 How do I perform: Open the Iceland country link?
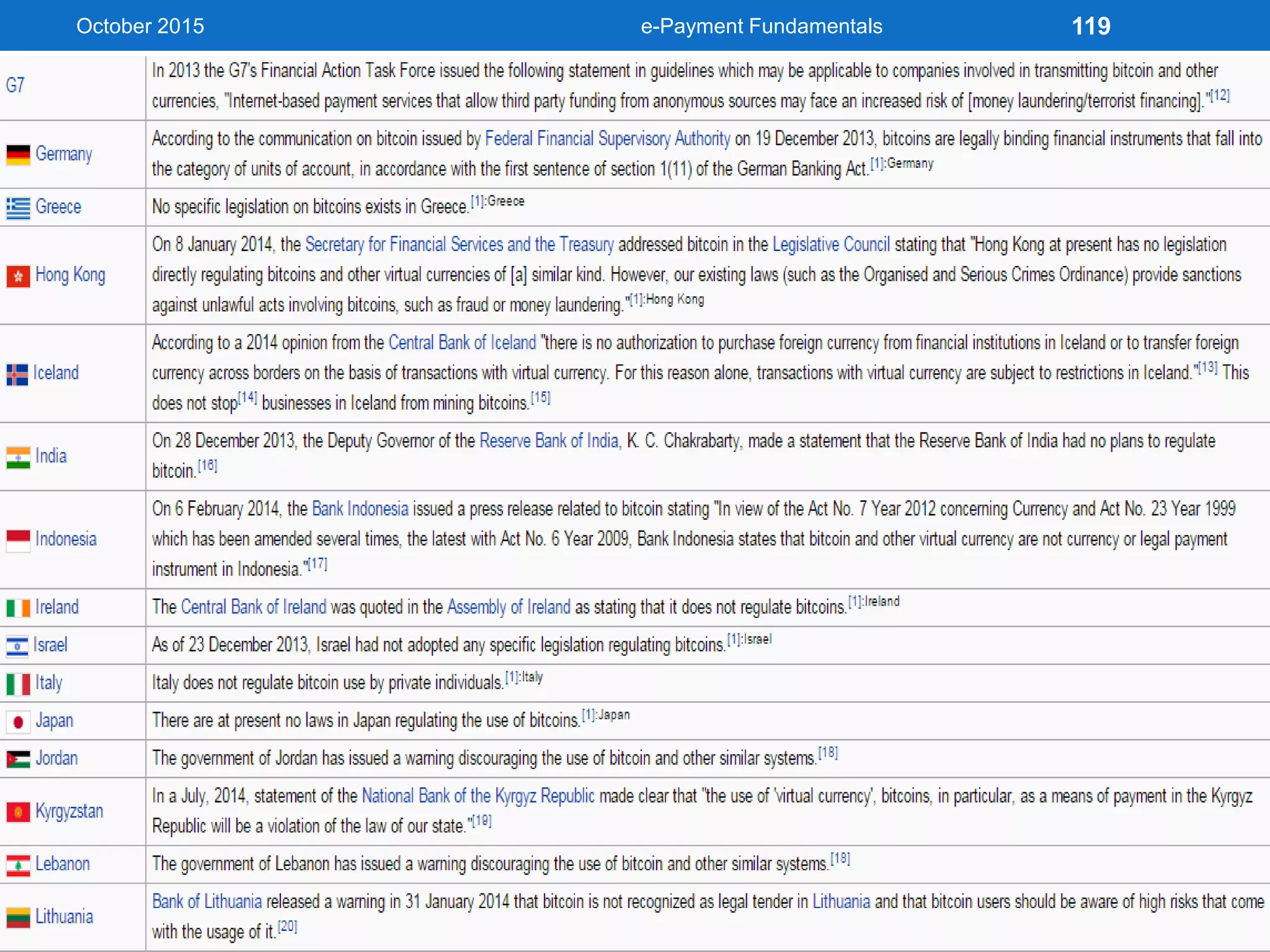pos(56,372)
